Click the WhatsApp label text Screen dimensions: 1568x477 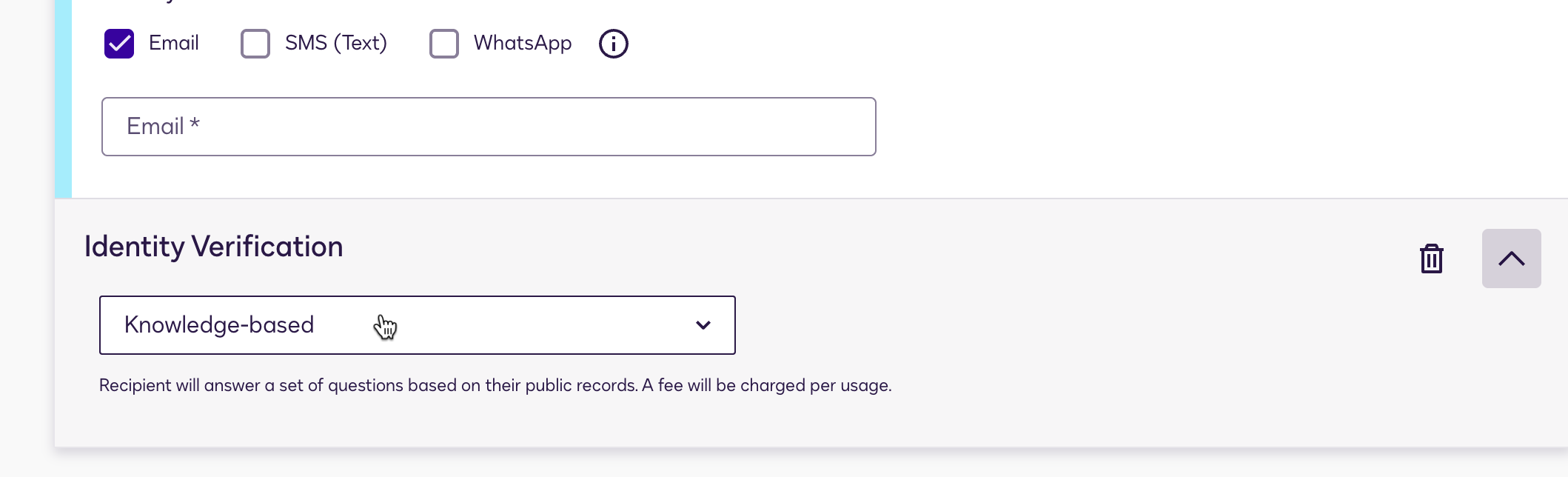[x=522, y=44]
